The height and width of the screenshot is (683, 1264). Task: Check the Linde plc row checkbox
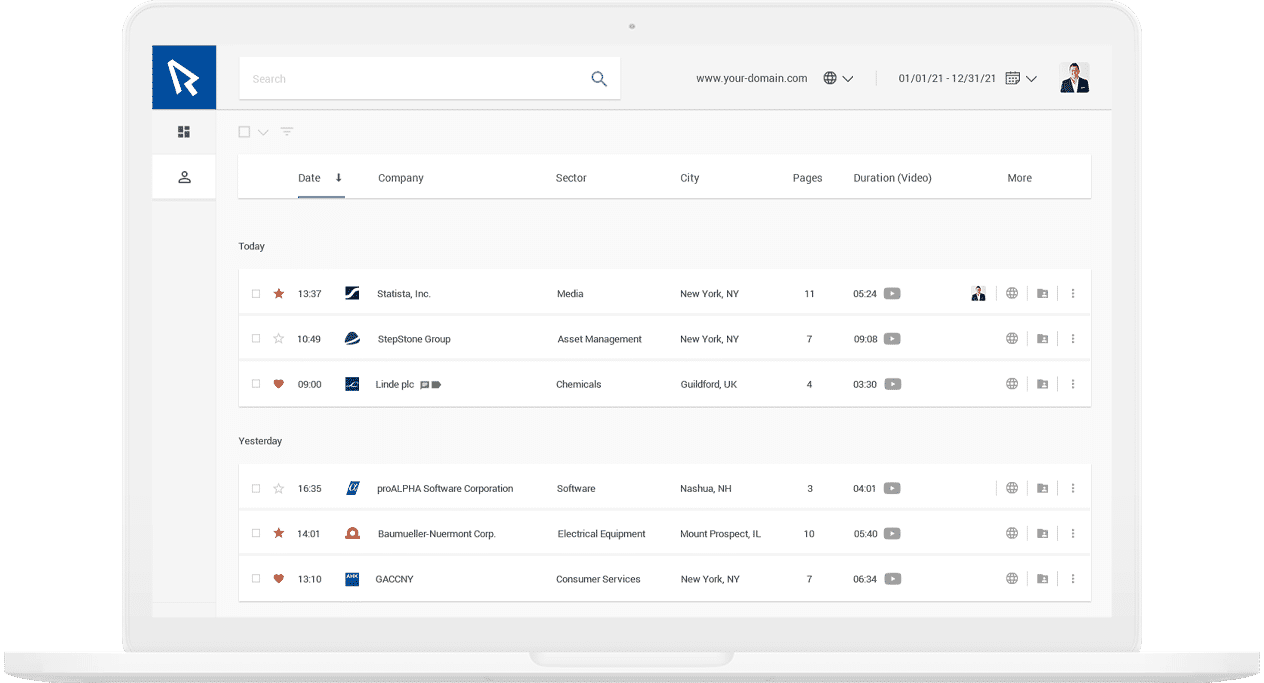[x=256, y=384]
